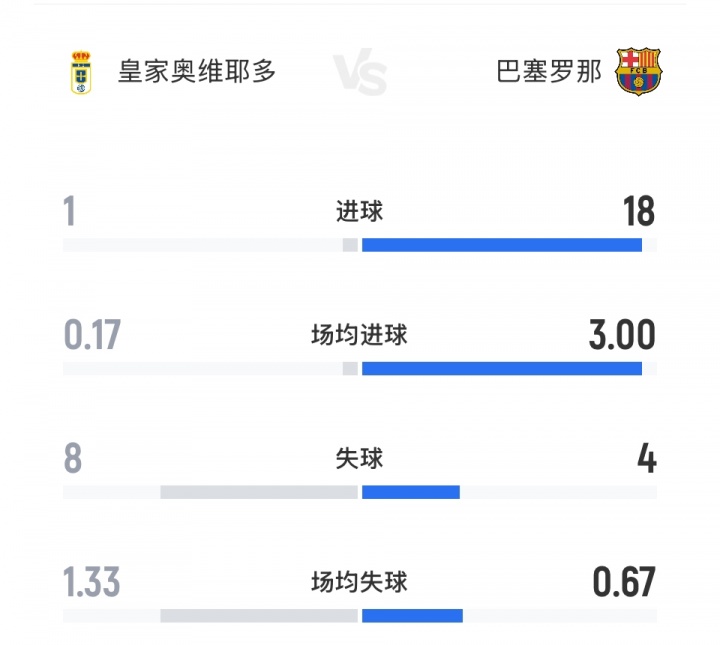The height and width of the screenshot is (645, 720).
Task: Click the VS emblem between teams
Action: pyautogui.click(x=359, y=75)
